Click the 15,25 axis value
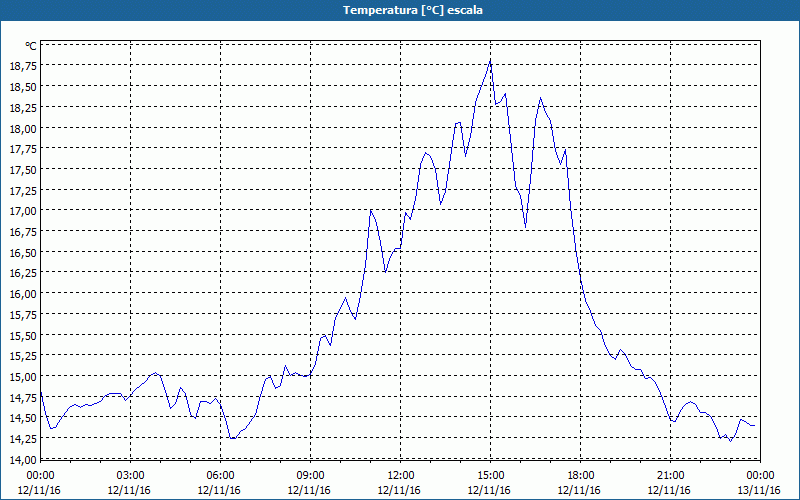800x500 pixels. coord(23,356)
